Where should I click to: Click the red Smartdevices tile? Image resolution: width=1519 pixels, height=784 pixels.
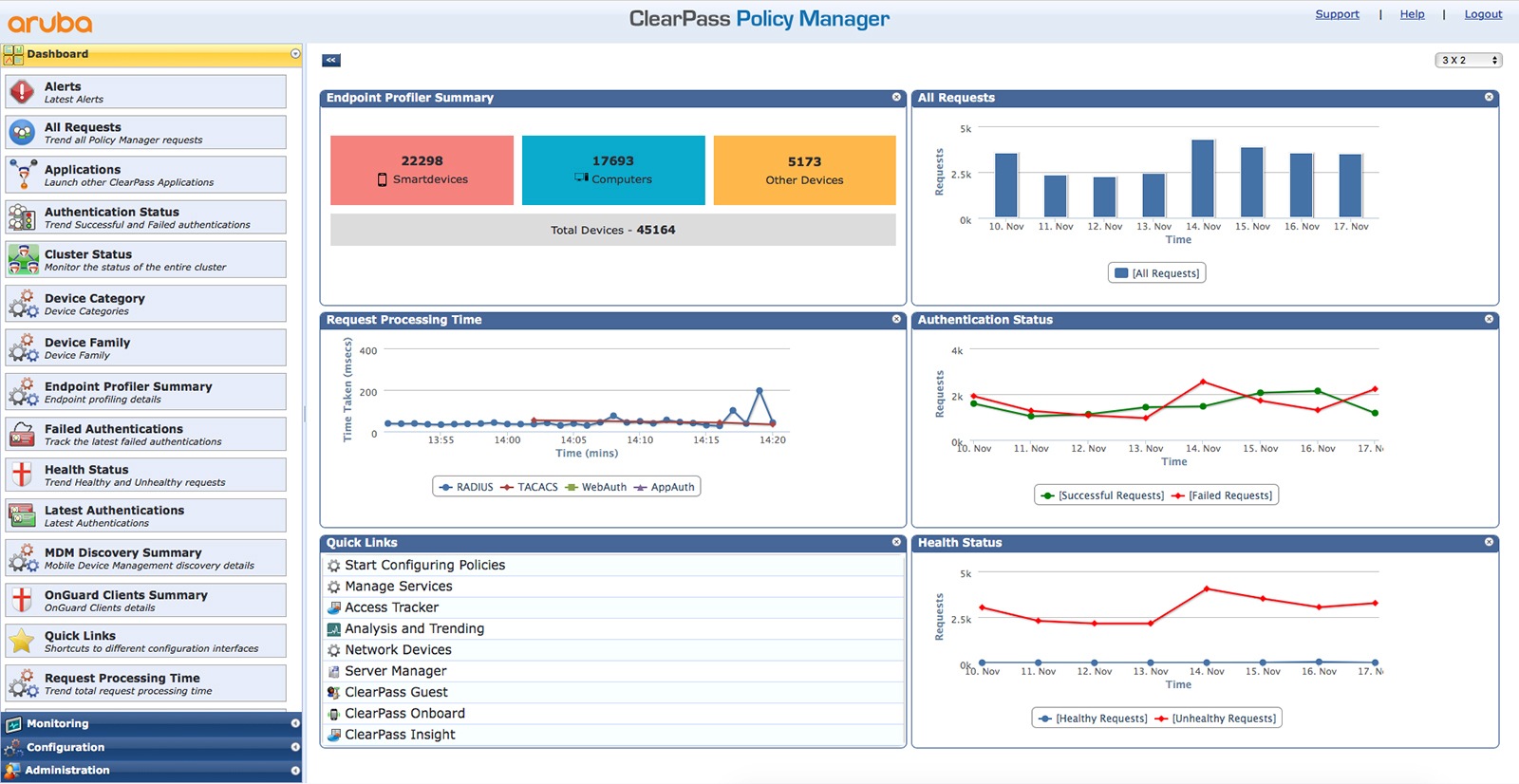click(422, 170)
